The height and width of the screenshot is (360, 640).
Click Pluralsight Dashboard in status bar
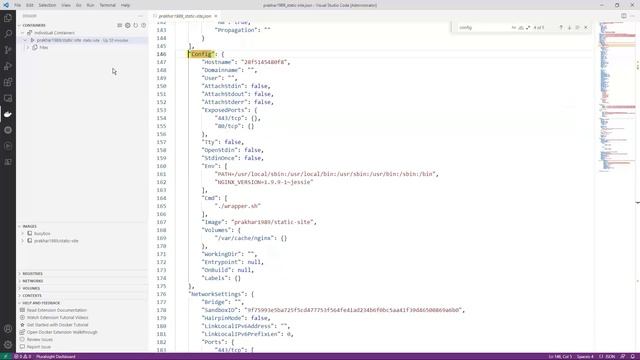coord(56,356)
